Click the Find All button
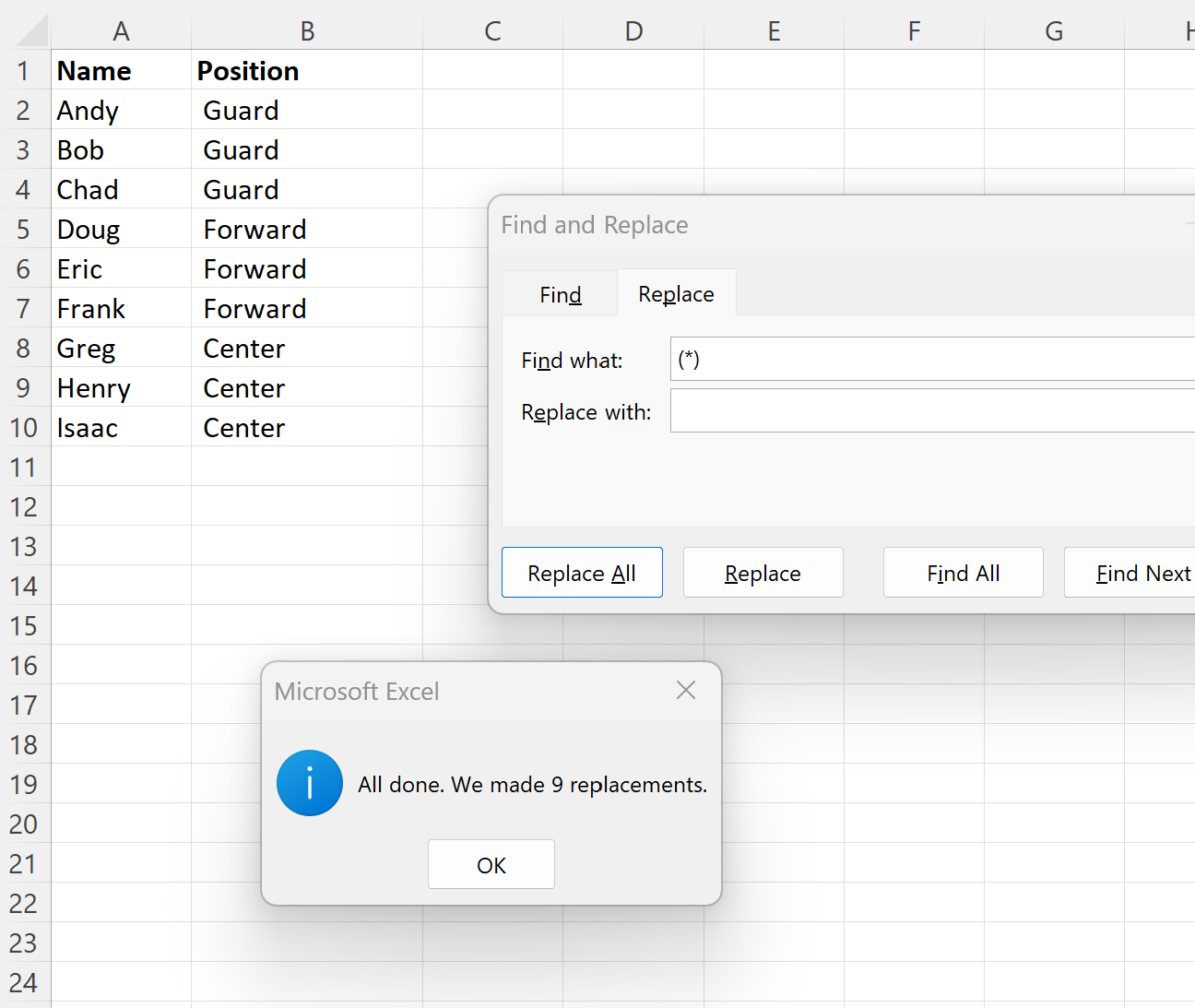 [x=963, y=572]
